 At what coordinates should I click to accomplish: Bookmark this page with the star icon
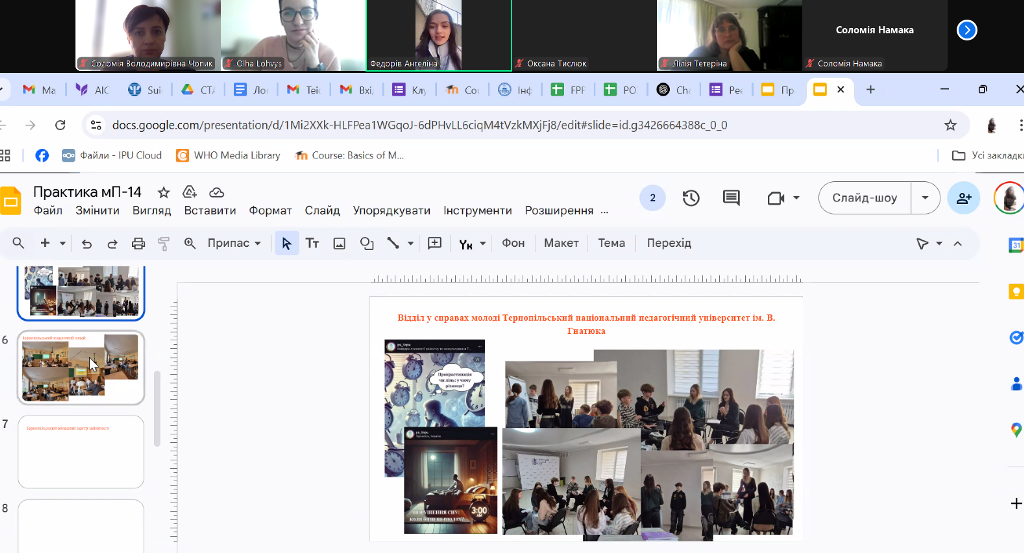click(x=950, y=125)
